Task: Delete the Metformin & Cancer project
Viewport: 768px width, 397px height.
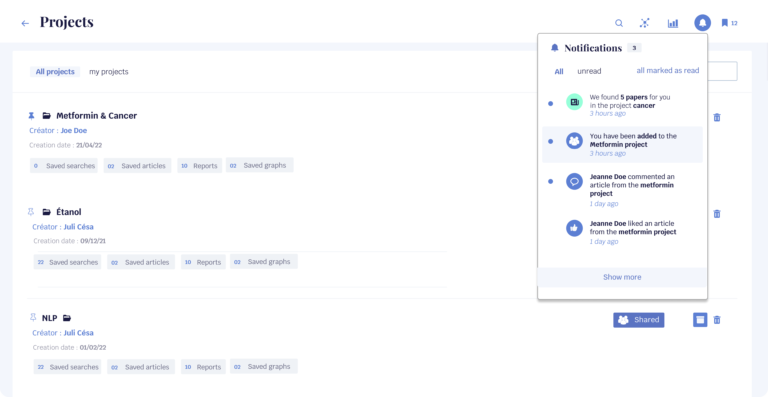Action: [717, 117]
